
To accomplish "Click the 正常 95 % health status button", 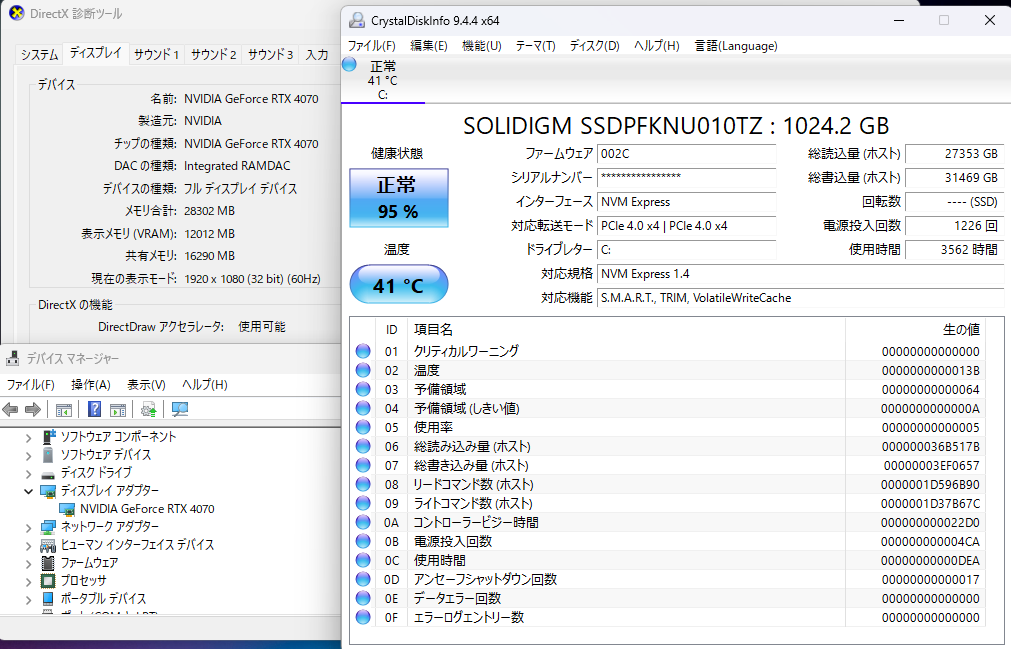I will pyautogui.click(x=398, y=198).
